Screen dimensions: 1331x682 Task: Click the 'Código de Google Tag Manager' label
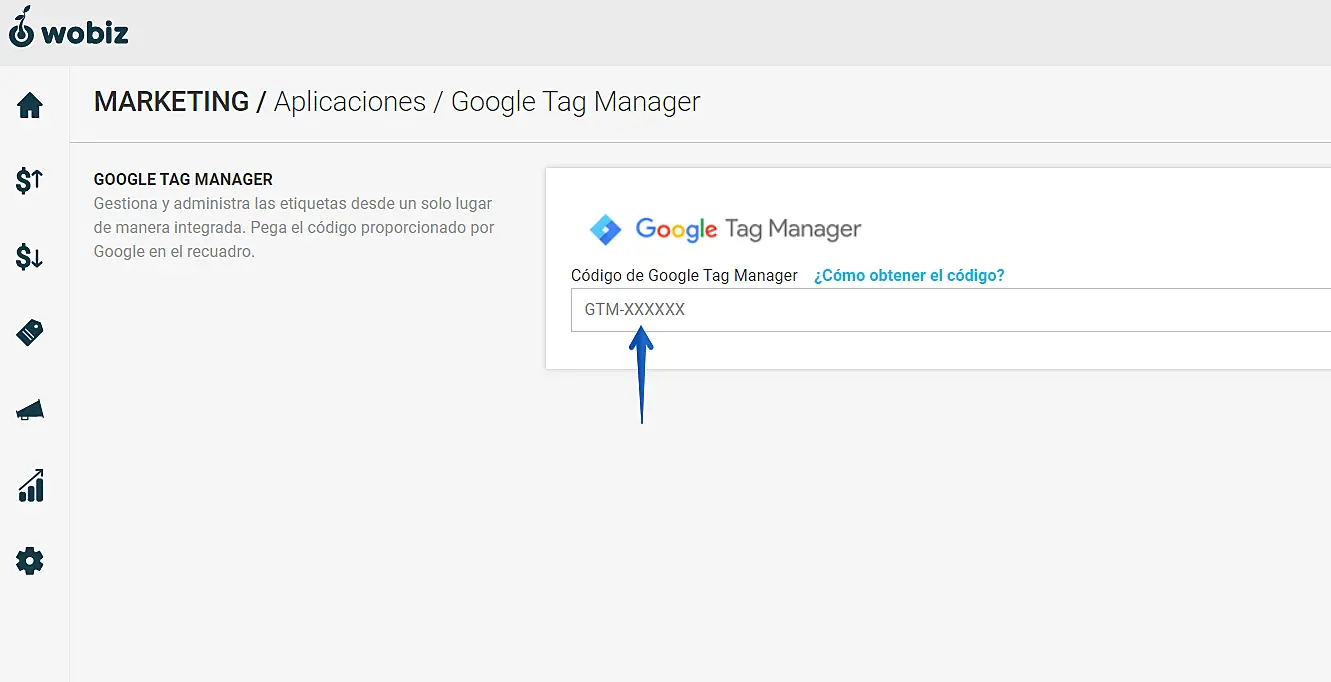coord(684,275)
